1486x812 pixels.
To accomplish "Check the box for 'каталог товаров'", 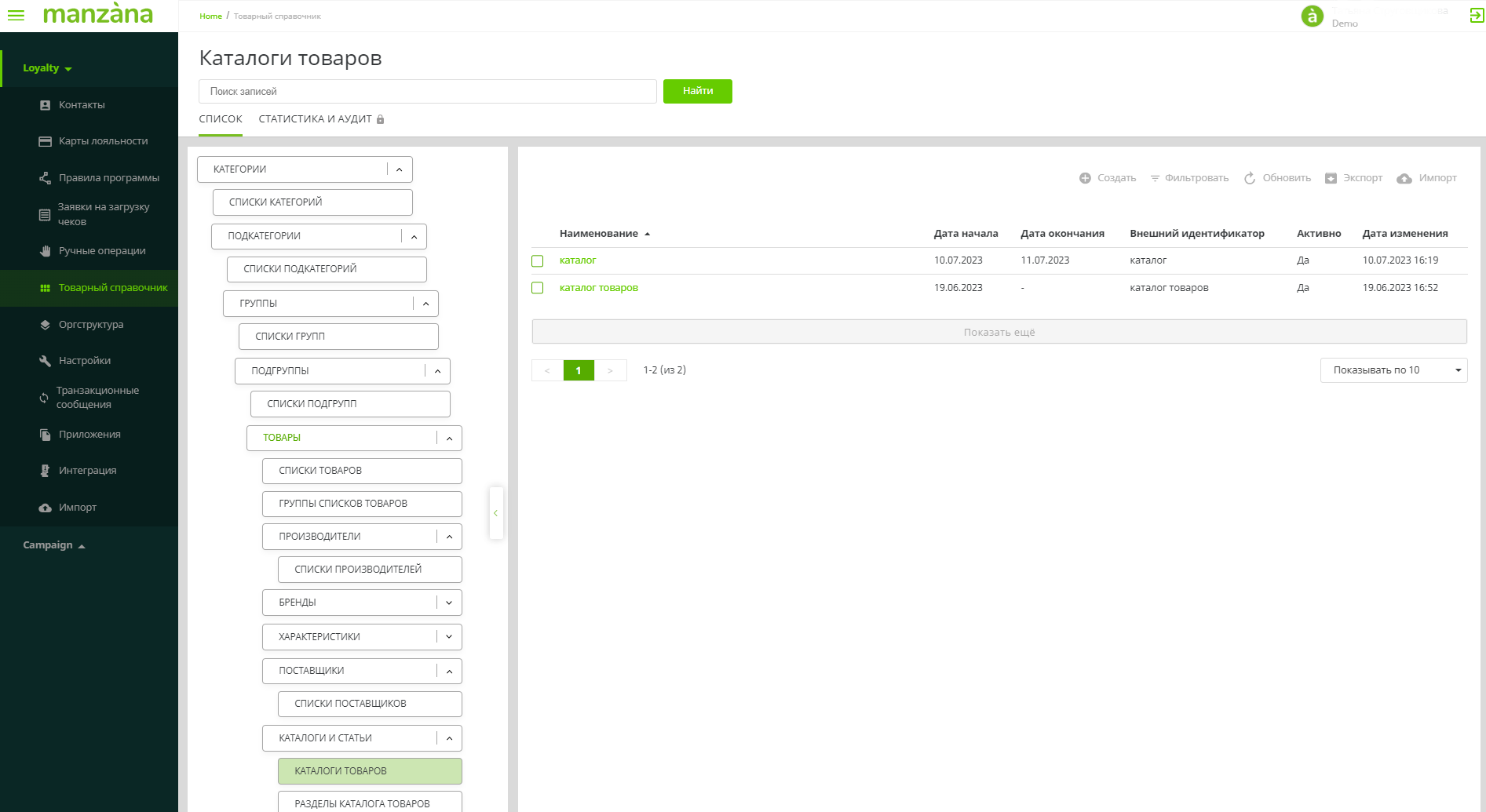I will [x=538, y=288].
